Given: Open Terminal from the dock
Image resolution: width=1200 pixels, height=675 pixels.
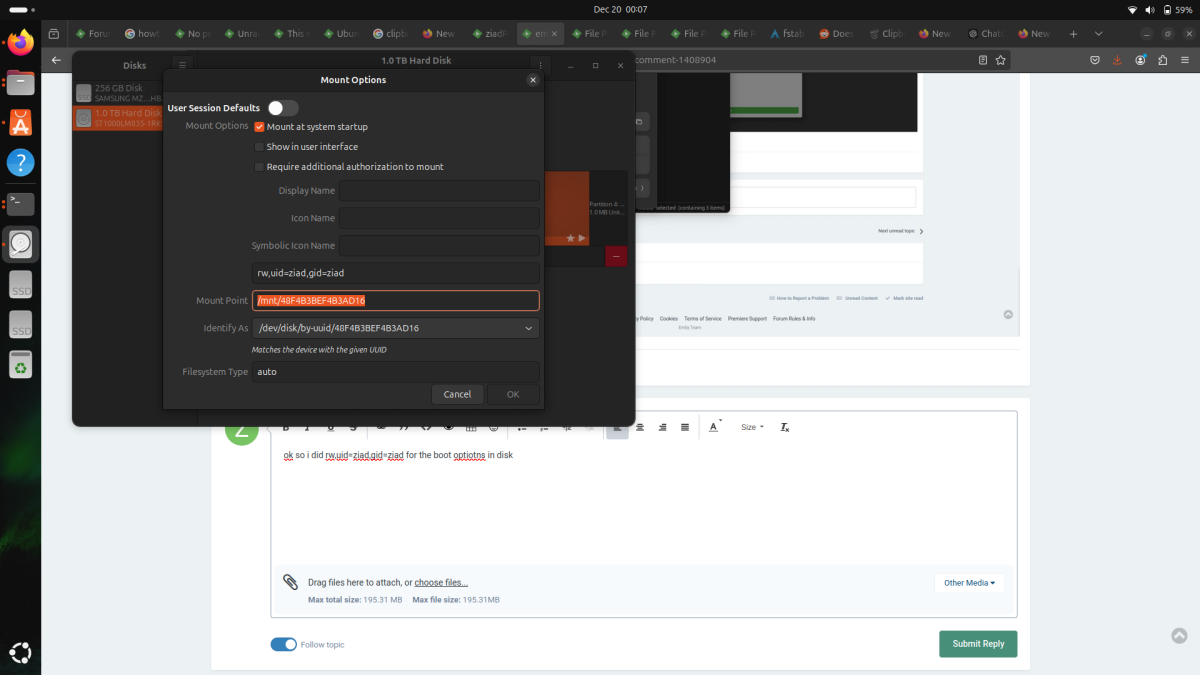Looking at the screenshot, I should (x=21, y=204).
